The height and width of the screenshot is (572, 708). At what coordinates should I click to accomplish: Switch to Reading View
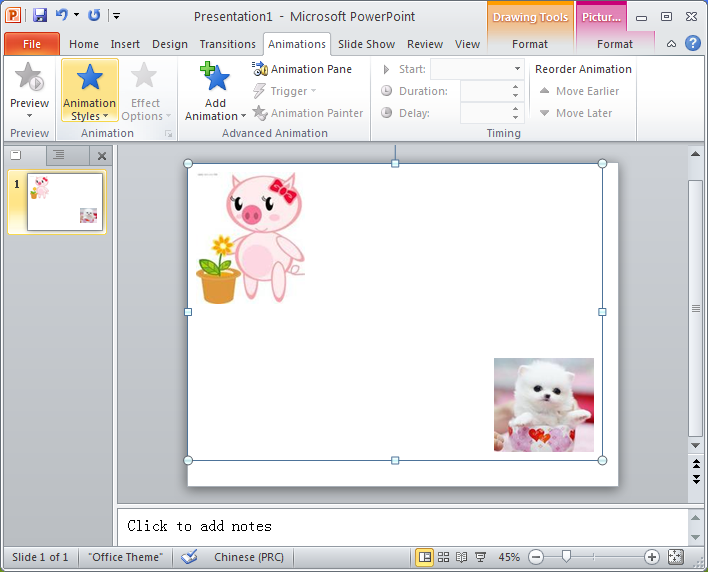pyautogui.click(x=461, y=557)
